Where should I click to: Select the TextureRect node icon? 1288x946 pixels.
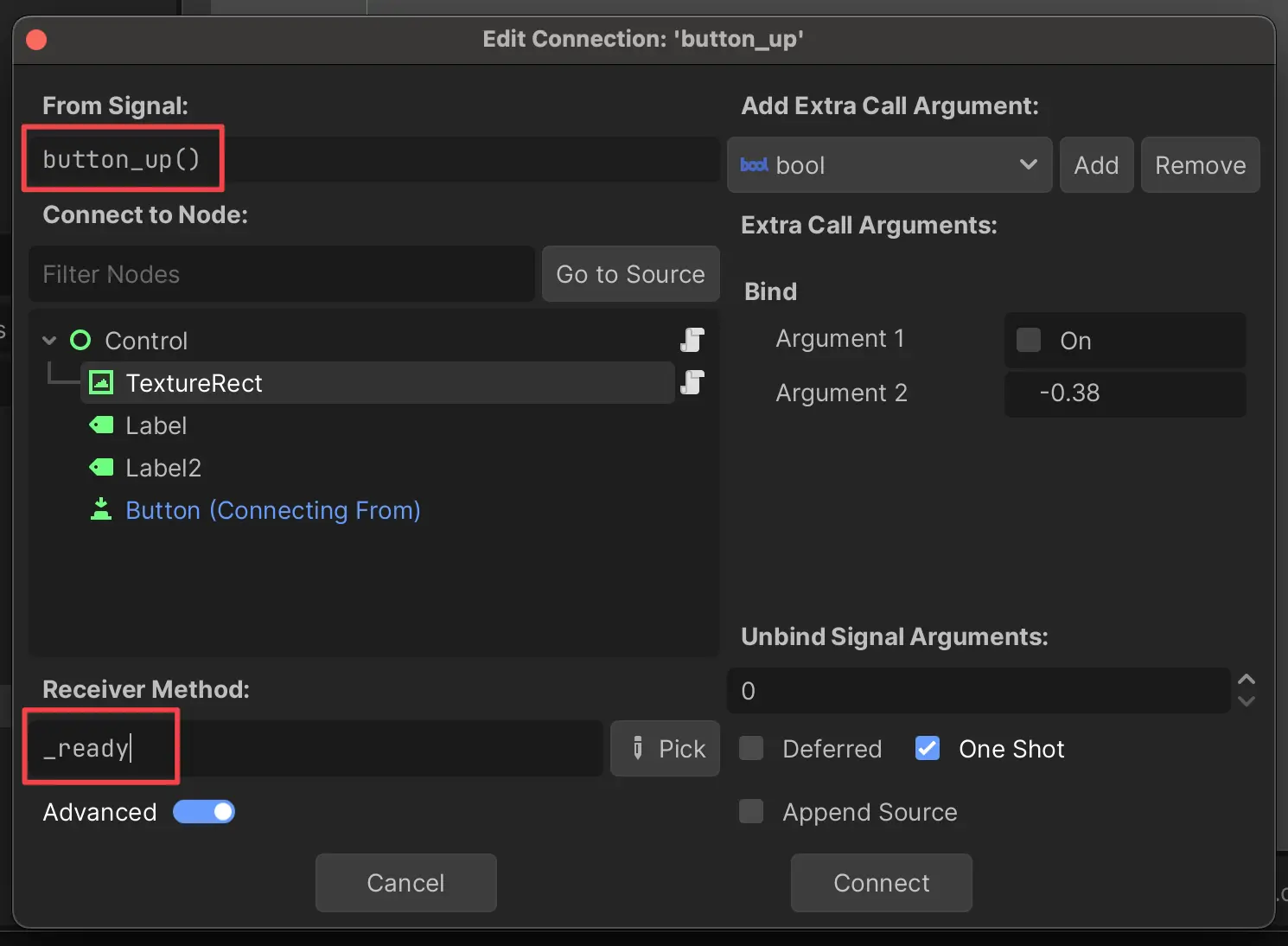point(100,383)
